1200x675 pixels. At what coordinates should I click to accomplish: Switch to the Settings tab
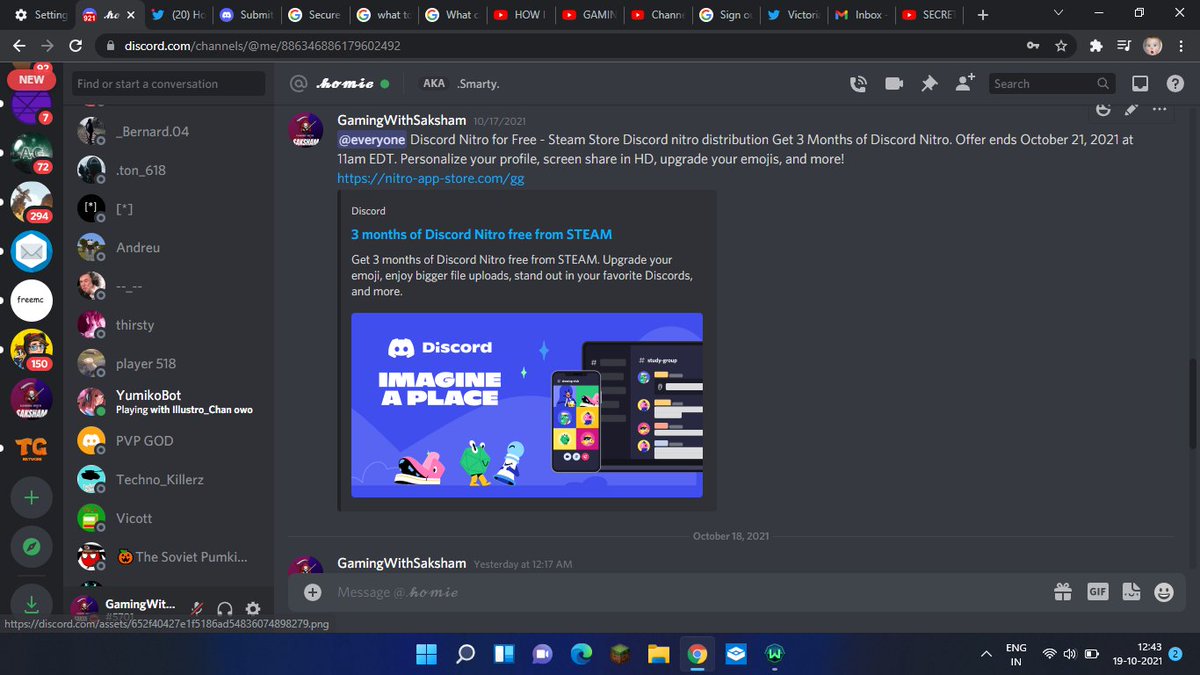(x=41, y=15)
